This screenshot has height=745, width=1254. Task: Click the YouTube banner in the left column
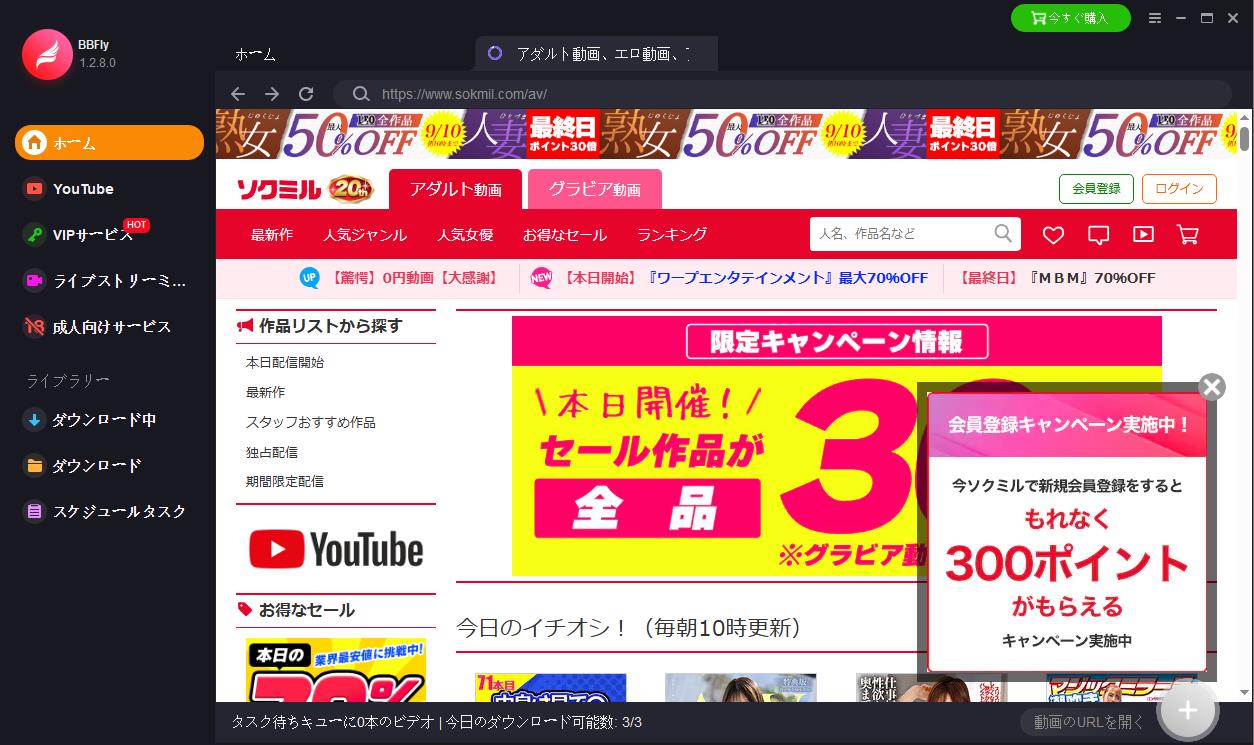coord(336,549)
